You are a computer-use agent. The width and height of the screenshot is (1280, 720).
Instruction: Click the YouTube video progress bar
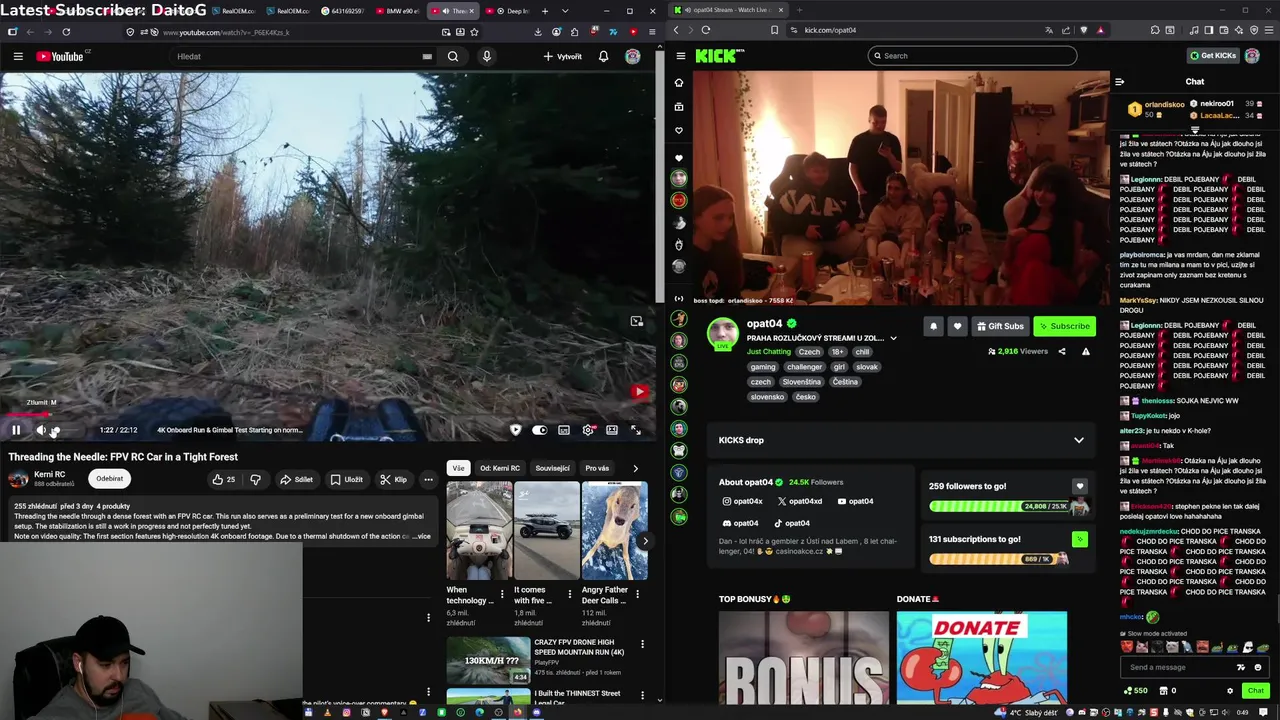coord(328,413)
